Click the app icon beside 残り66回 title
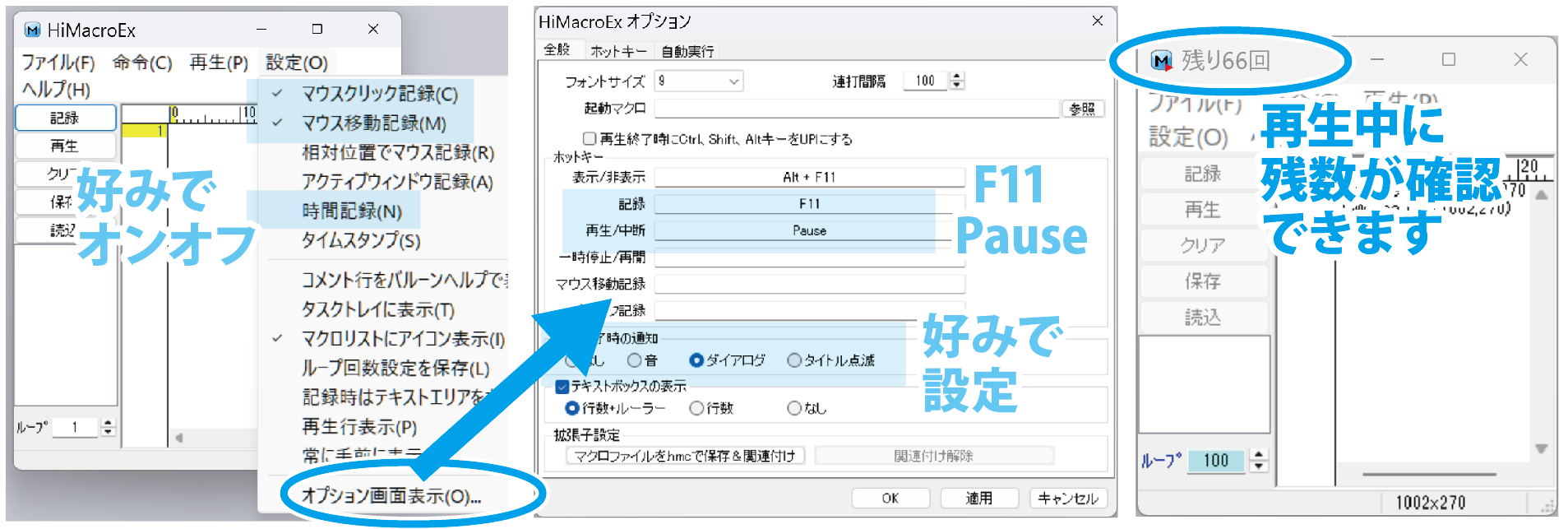 tap(1162, 60)
